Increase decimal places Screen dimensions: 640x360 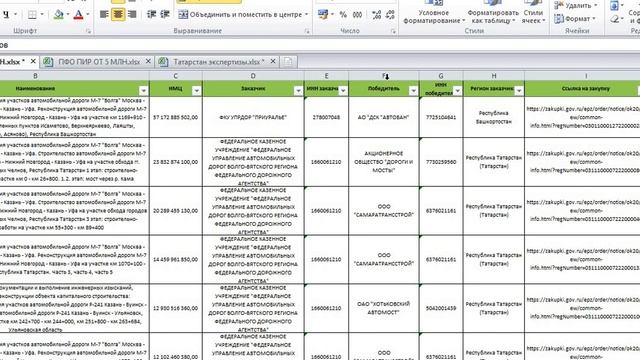376,15
